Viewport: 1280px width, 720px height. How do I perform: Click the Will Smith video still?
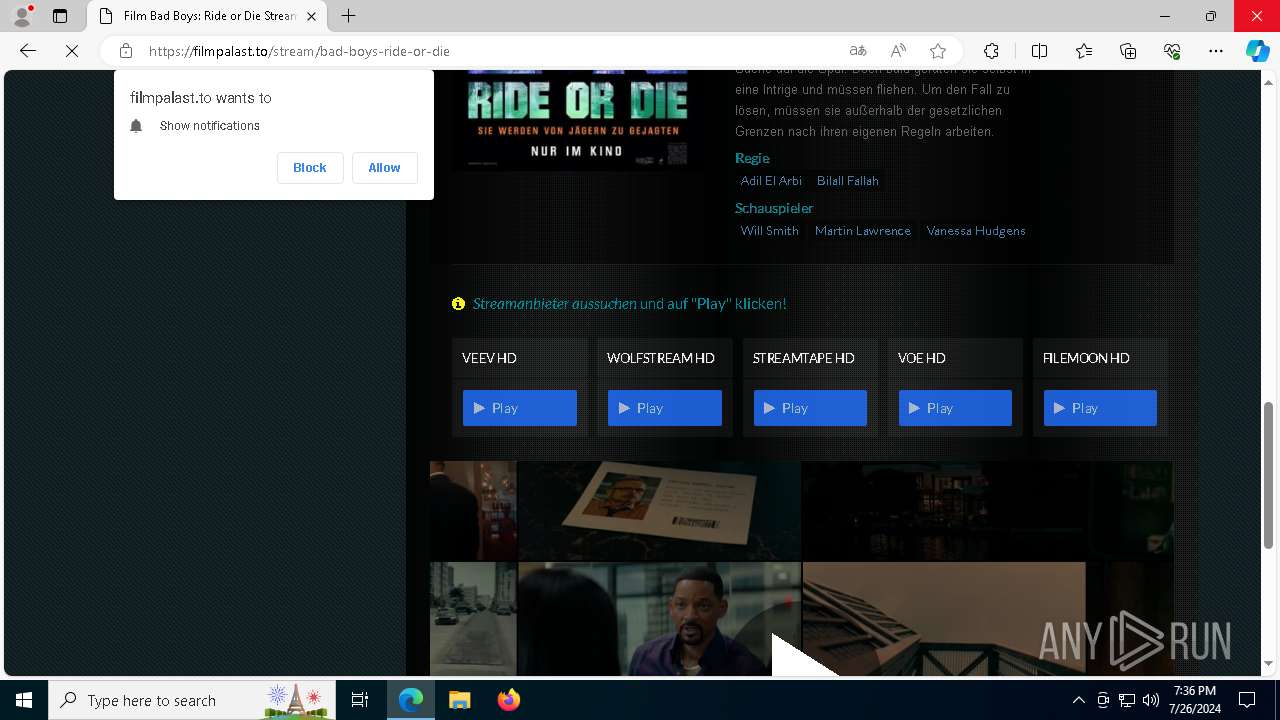click(659, 619)
